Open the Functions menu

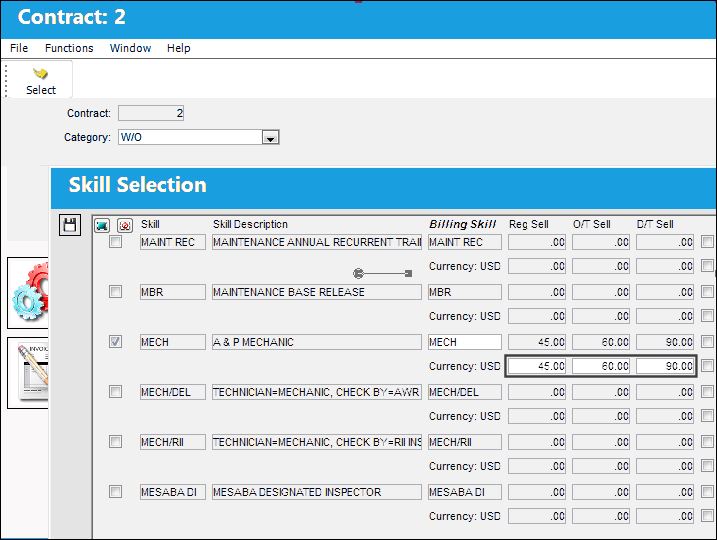click(x=69, y=48)
